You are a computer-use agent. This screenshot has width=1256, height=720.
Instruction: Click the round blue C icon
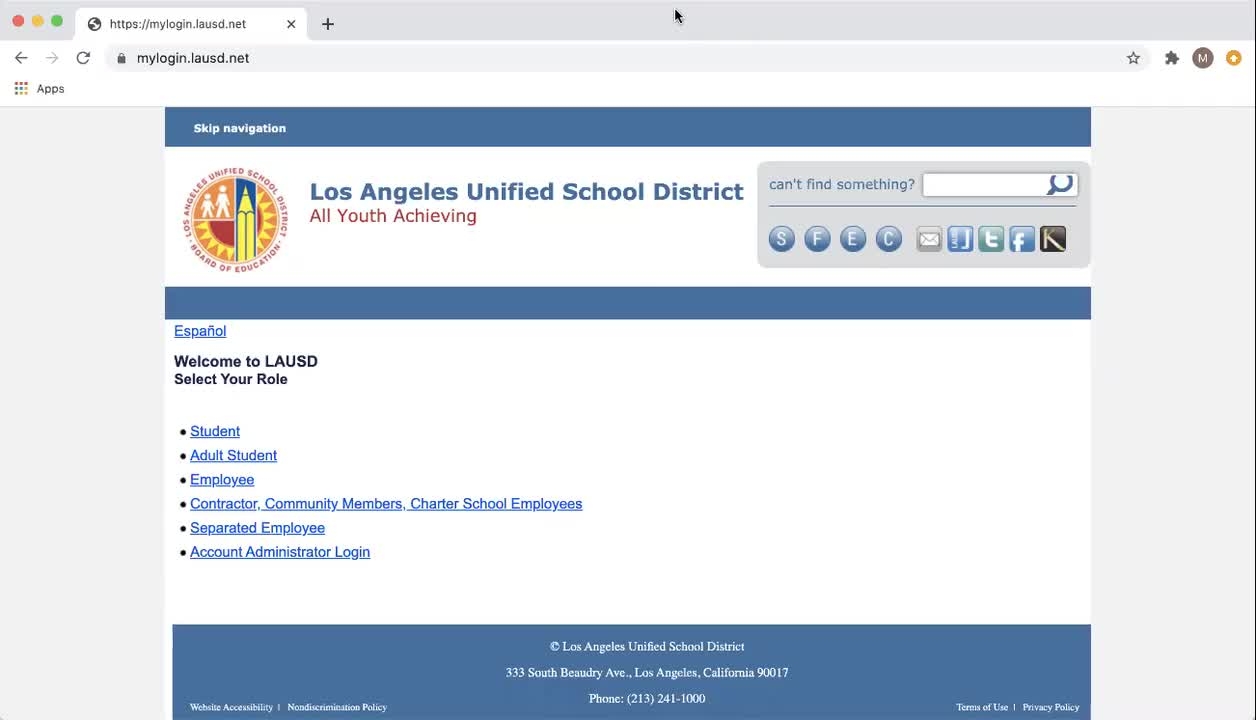pyautogui.click(x=888, y=239)
